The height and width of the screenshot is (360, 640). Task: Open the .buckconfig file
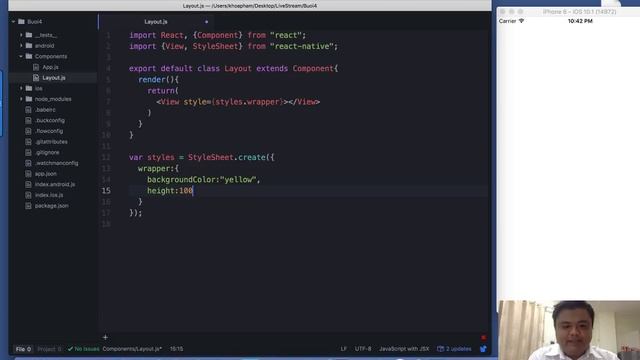coord(49,120)
